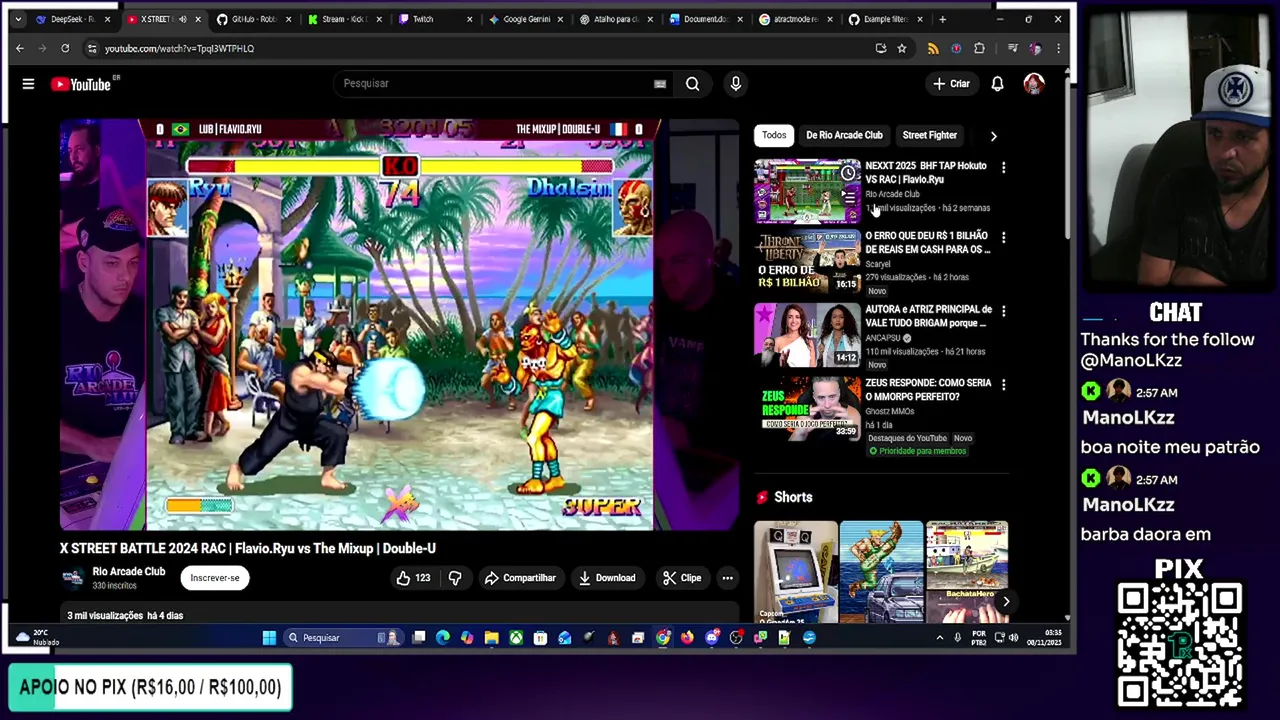Select the De Rio Arcade Club chip

tap(844, 135)
